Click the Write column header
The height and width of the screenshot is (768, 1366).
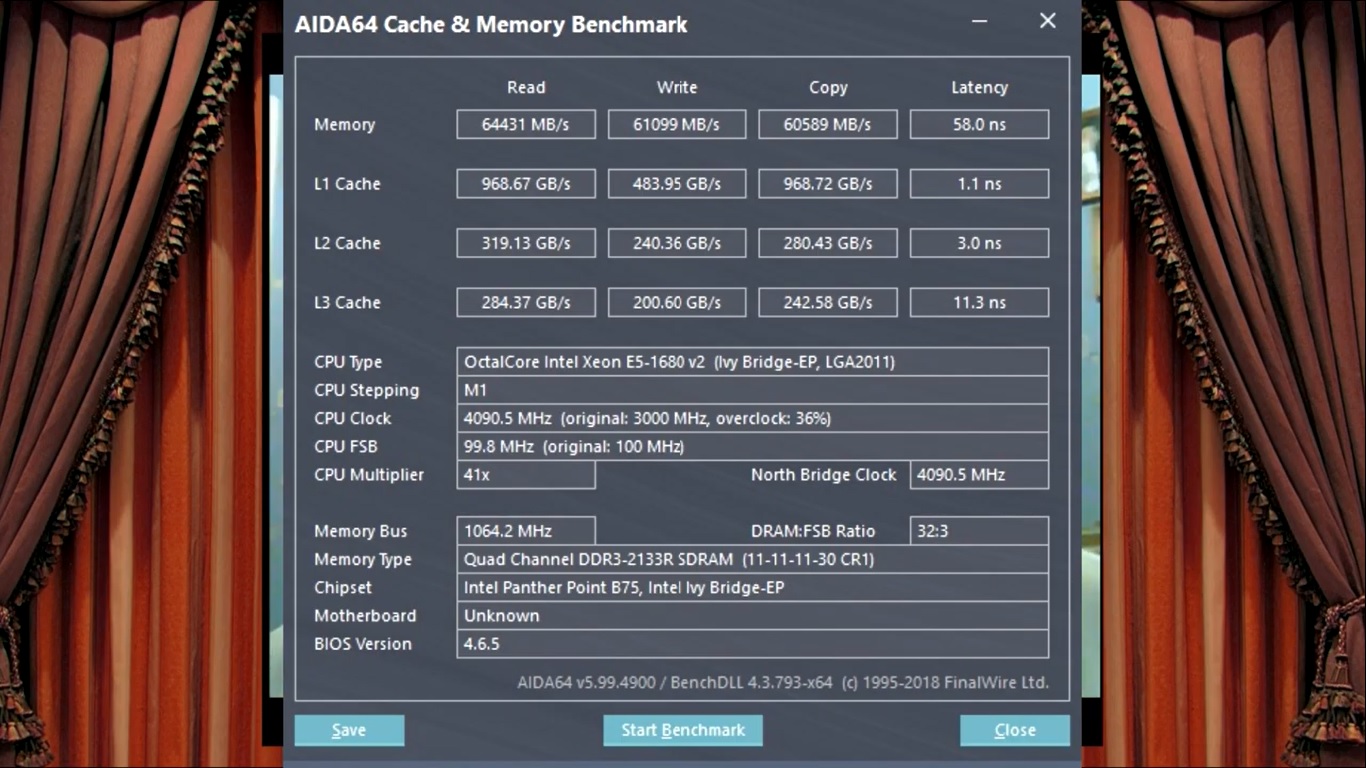click(677, 87)
